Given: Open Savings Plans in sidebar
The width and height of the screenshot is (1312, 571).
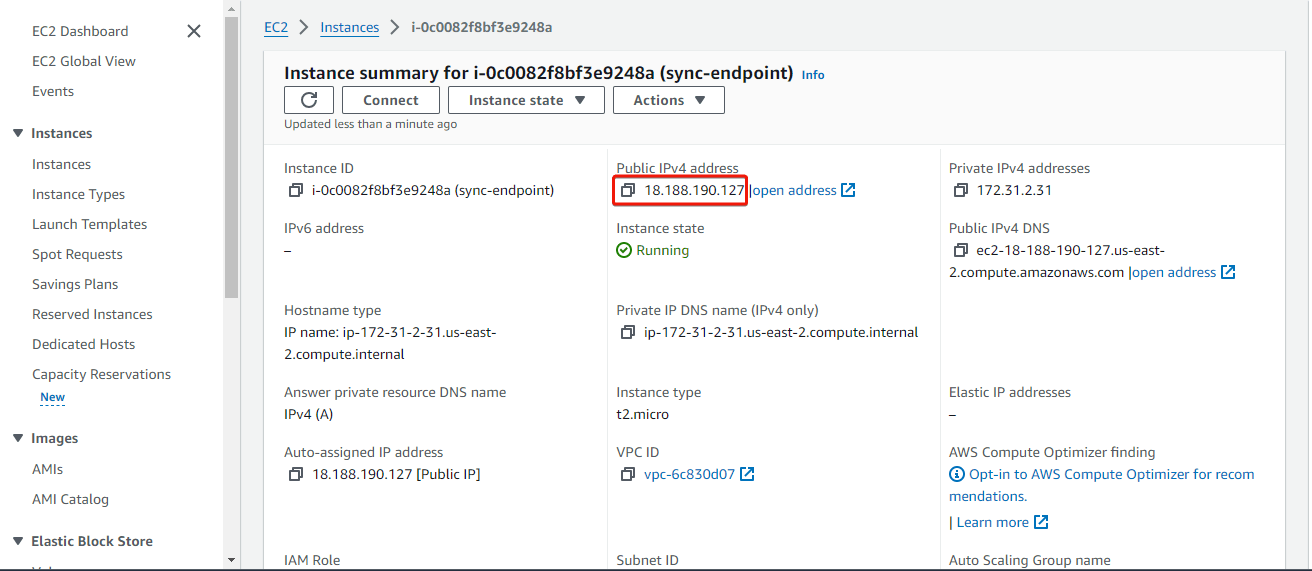Looking at the screenshot, I should coord(75,284).
